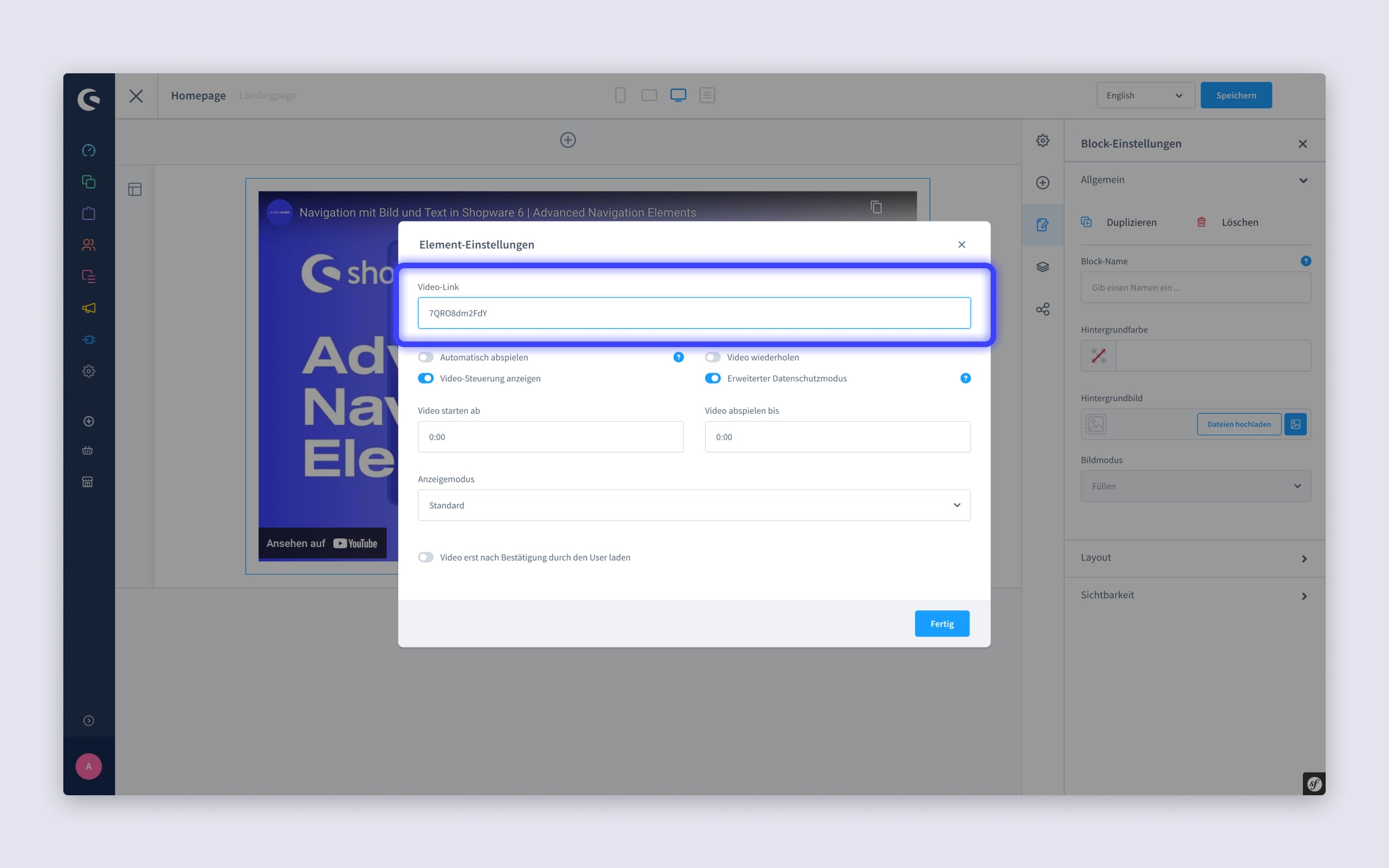This screenshot has height=868, width=1389.
Task: Toggle Video-Steuerung anzeigen switch
Action: pyautogui.click(x=426, y=377)
